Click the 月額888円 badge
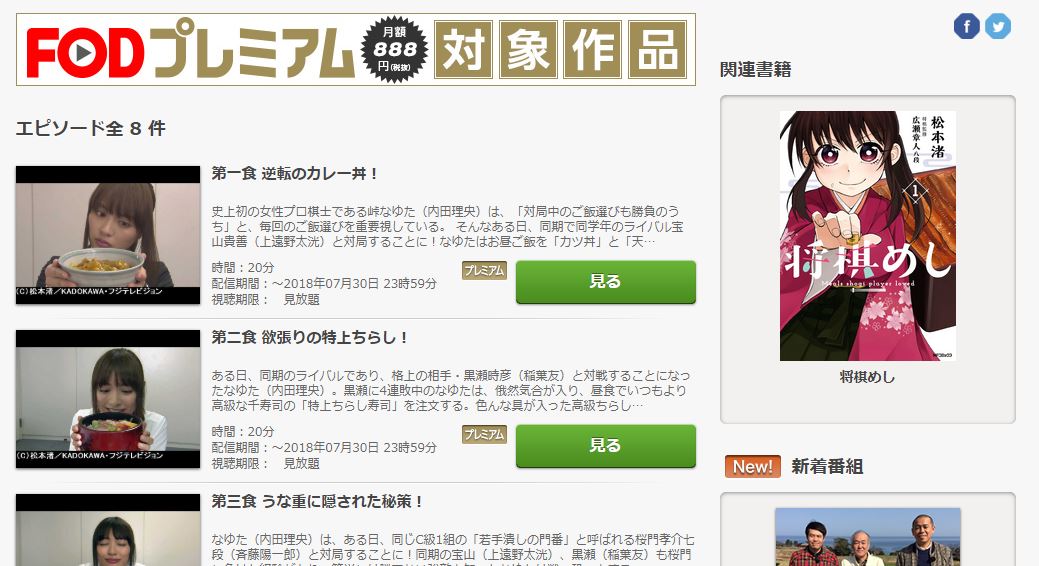The width and height of the screenshot is (1039, 566). [x=394, y=50]
